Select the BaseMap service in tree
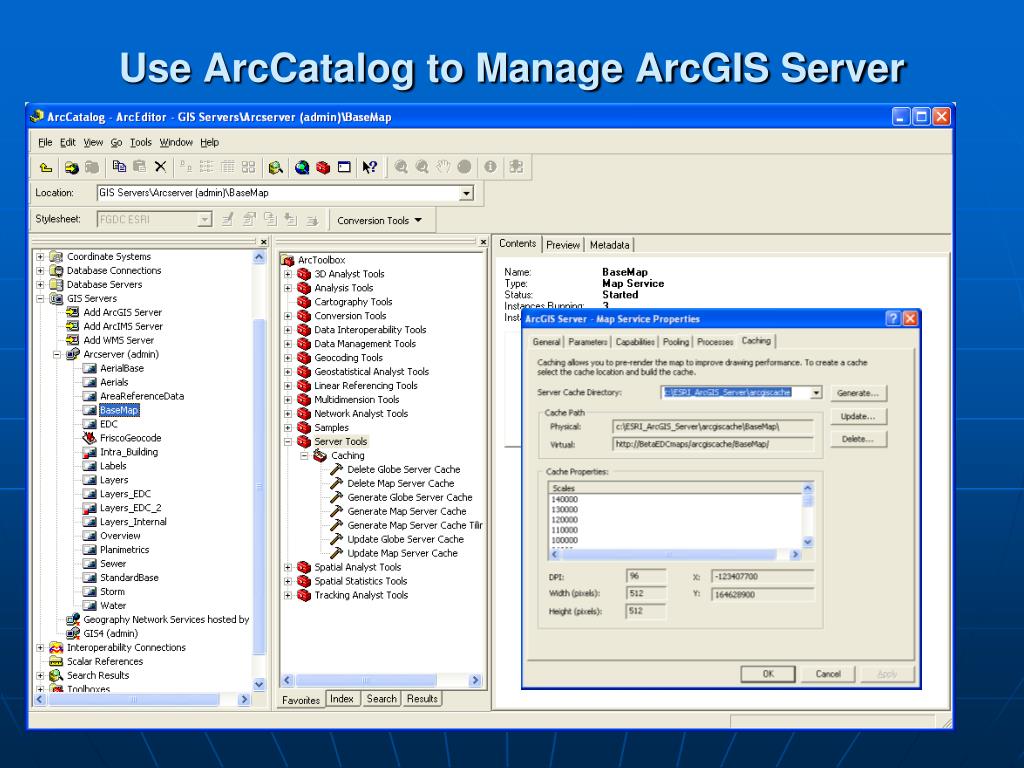 pyautogui.click(x=120, y=410)
